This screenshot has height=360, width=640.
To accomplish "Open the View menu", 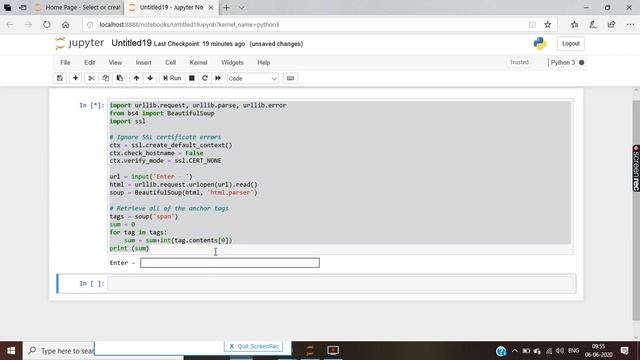I will [x=115, y=62].
